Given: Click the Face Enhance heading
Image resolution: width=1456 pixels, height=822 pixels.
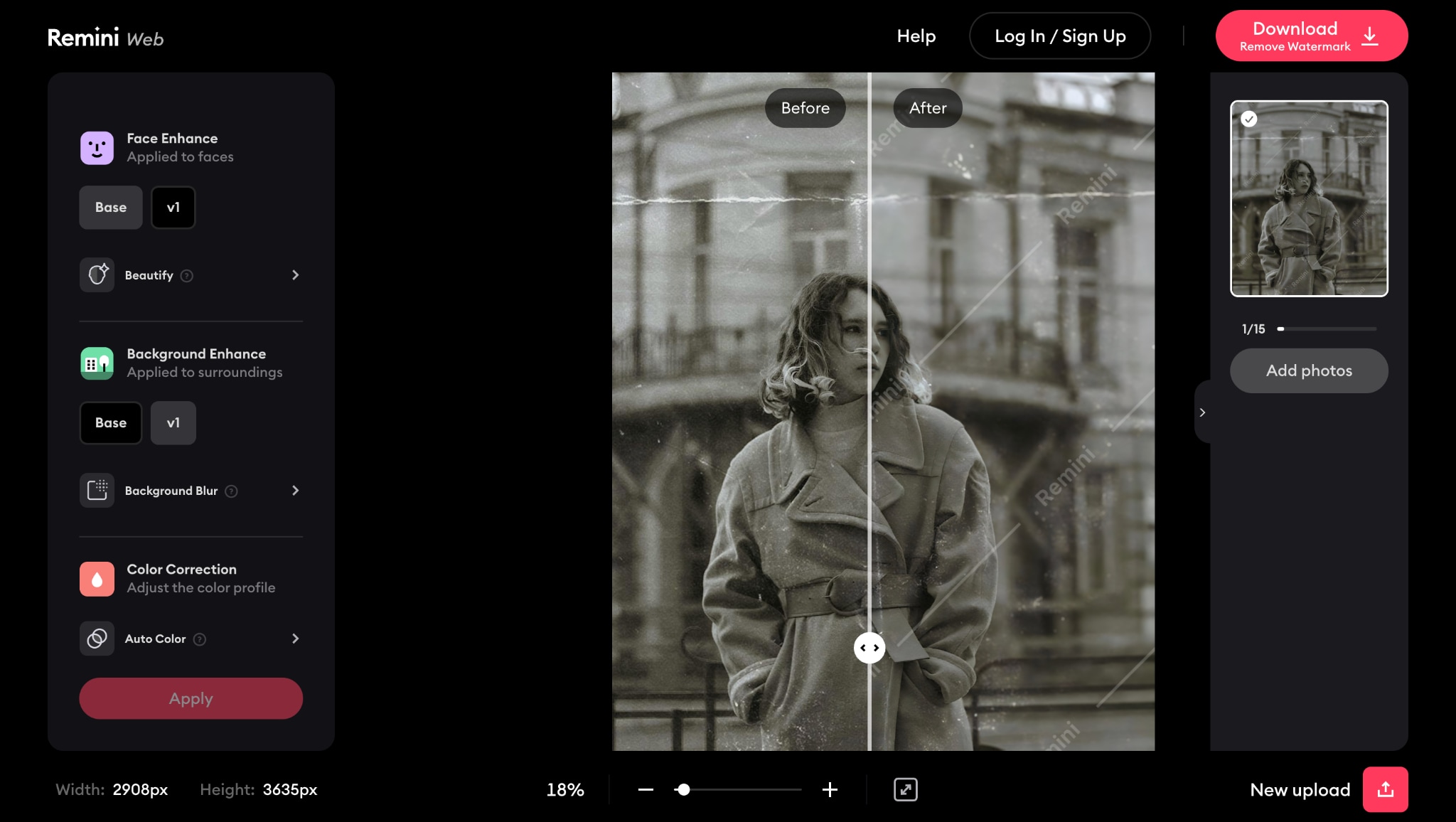Looking at the screenshot, I should pos(172,139).
